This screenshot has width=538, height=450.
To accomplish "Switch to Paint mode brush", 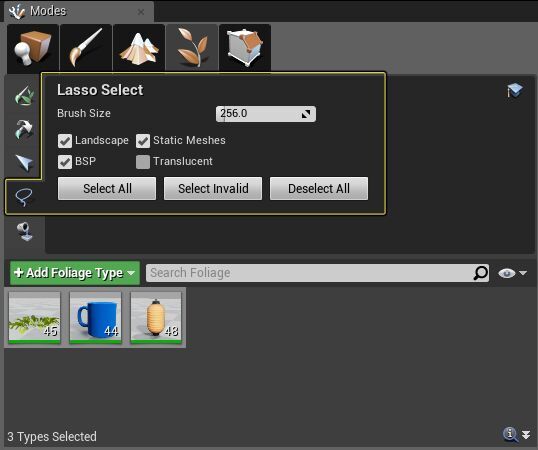I will click(86, 48).
